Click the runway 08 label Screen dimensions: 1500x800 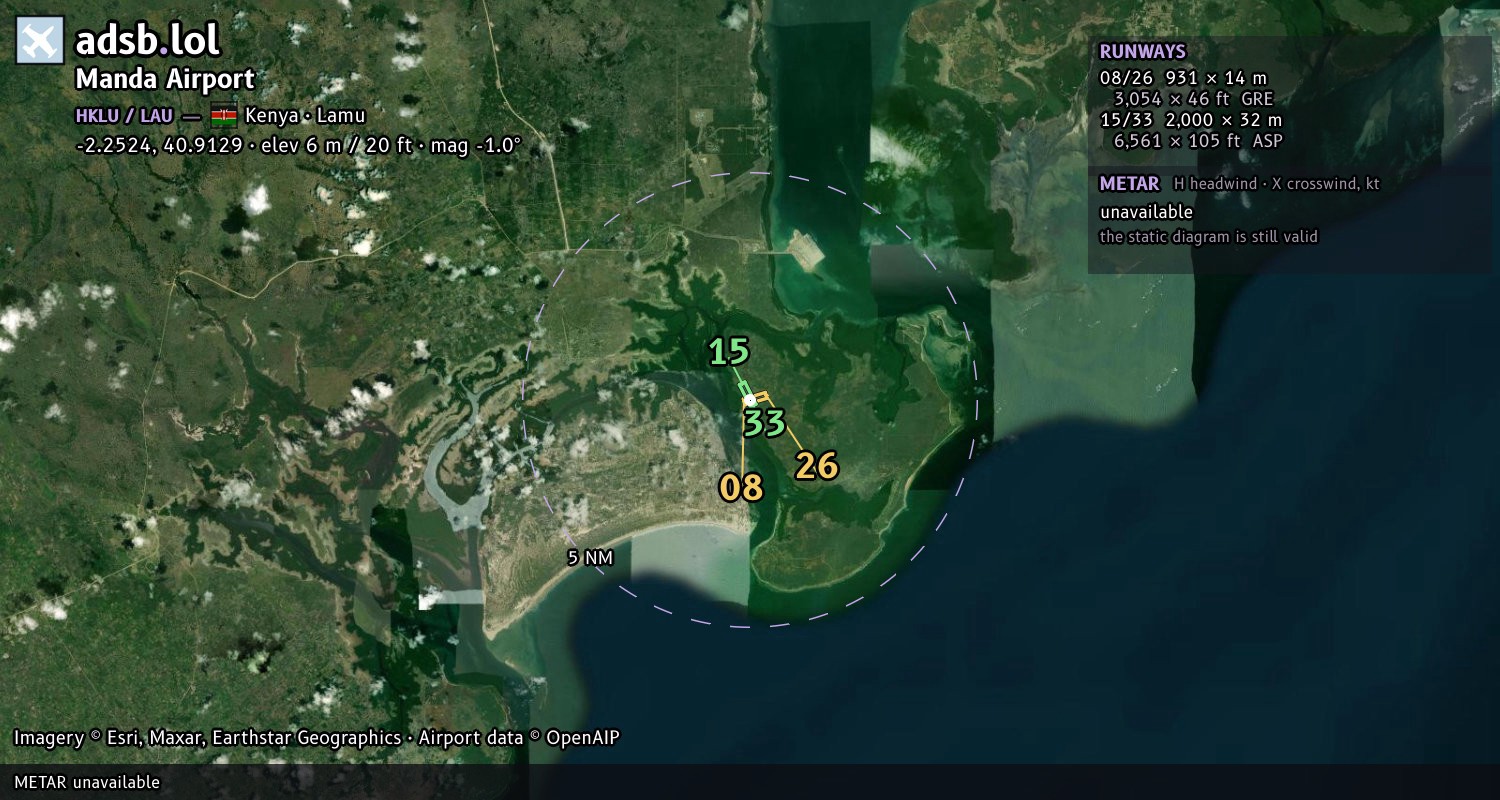(741, 488)
